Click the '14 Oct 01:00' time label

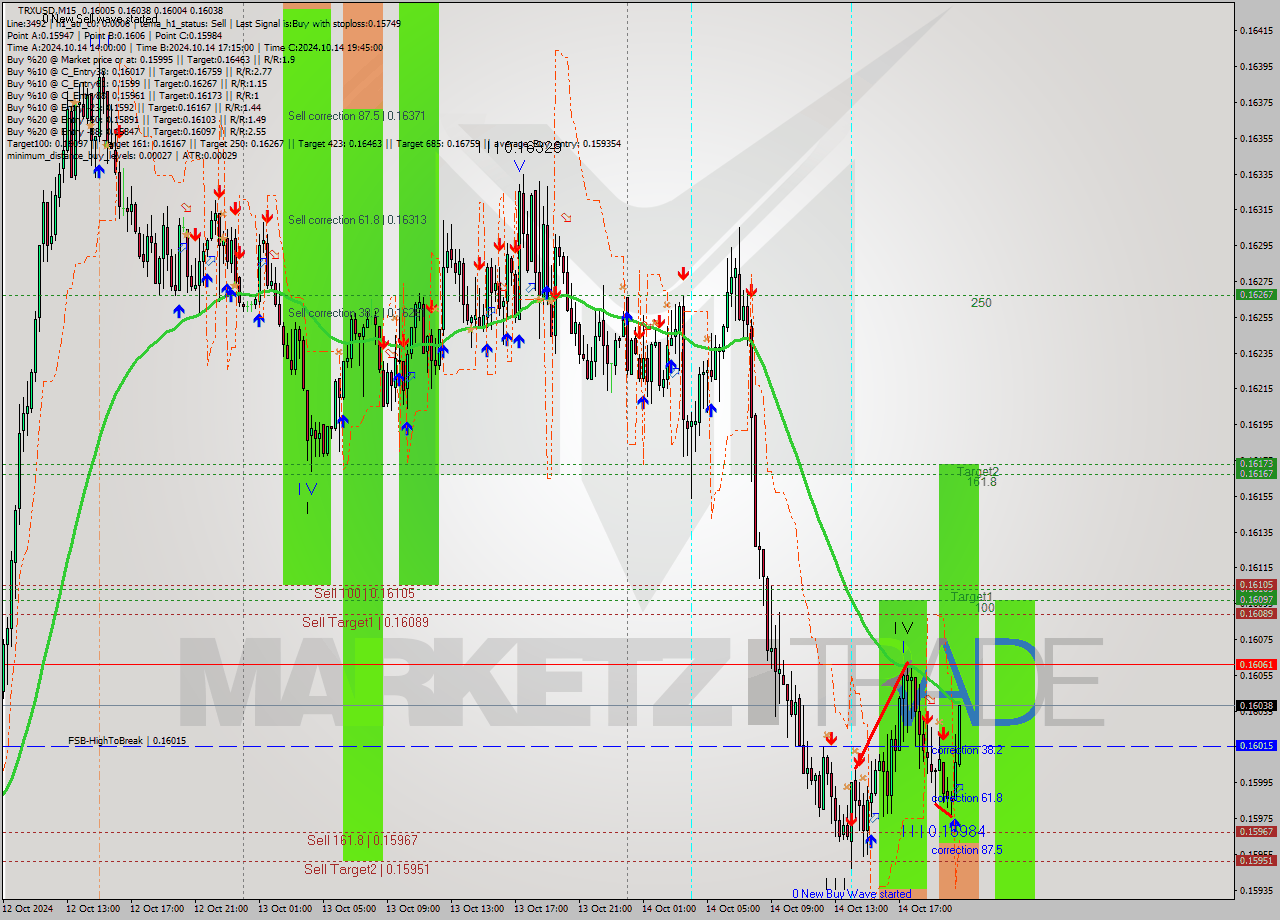tap(668, 909)
